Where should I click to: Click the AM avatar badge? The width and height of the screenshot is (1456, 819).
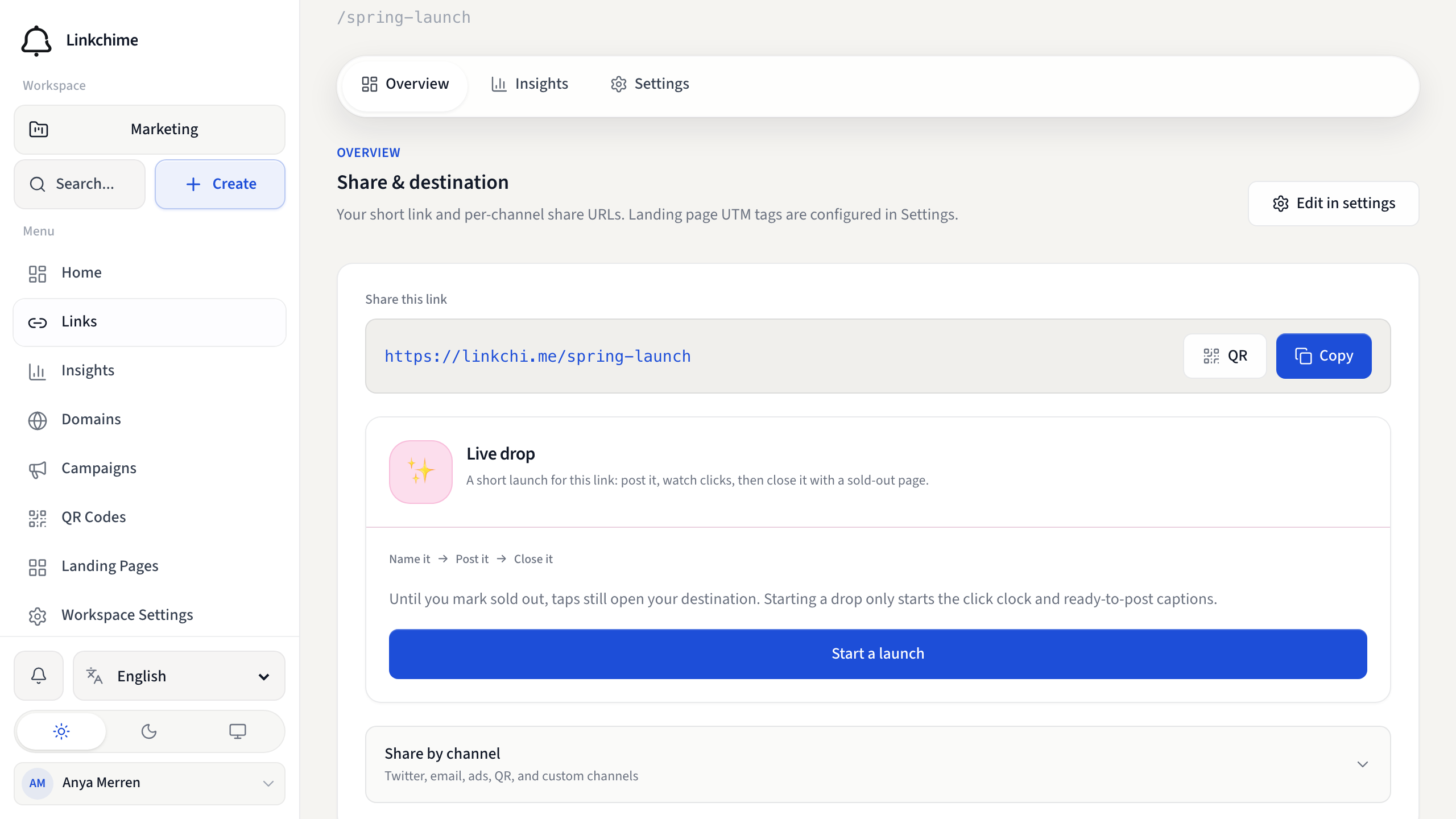(38, 783)
